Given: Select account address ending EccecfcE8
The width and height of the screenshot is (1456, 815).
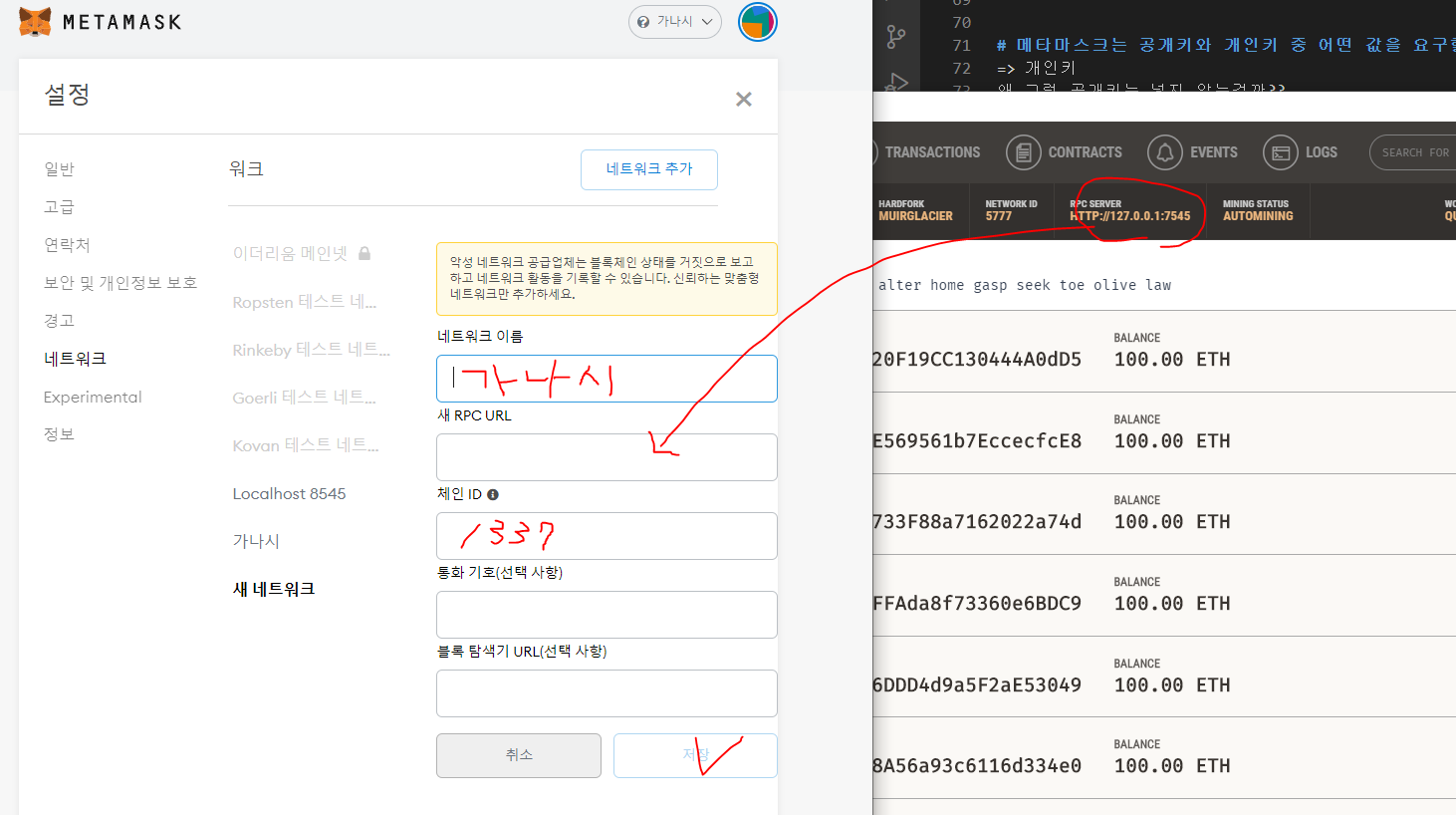Looking at the screenshot, I should tap(977, 441).
